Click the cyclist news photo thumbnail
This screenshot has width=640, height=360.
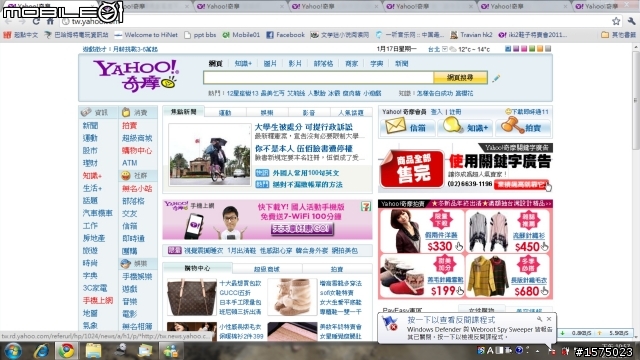pyautogui.click(x=210, y=155)
